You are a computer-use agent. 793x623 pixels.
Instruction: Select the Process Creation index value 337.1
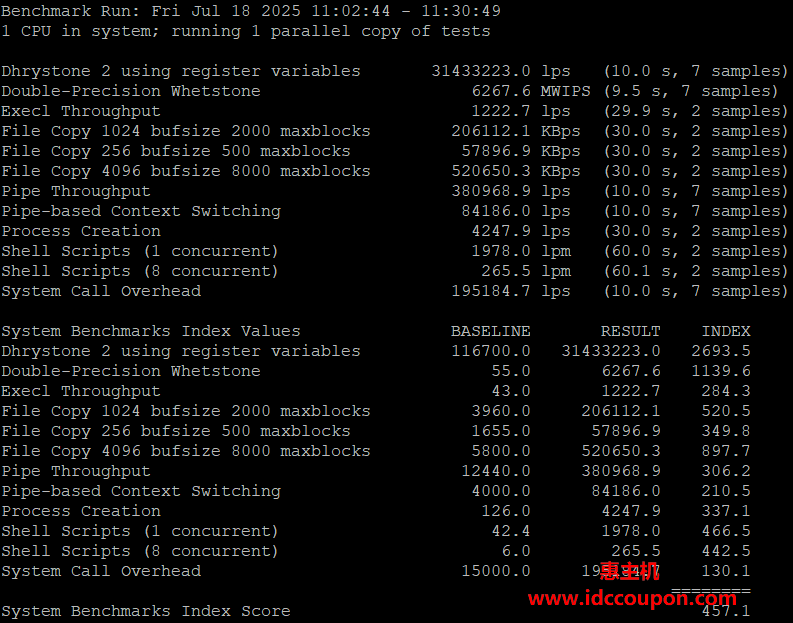[x=726, y=511]
